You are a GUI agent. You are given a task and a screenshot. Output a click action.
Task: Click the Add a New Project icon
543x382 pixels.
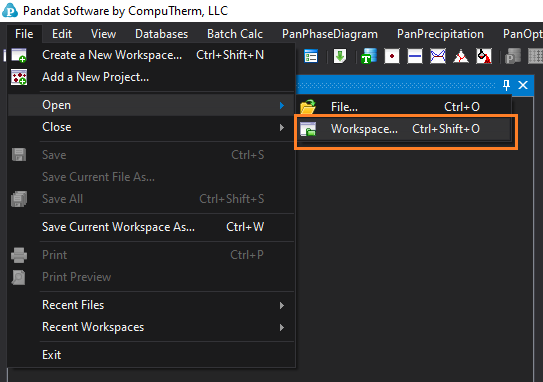19,77
